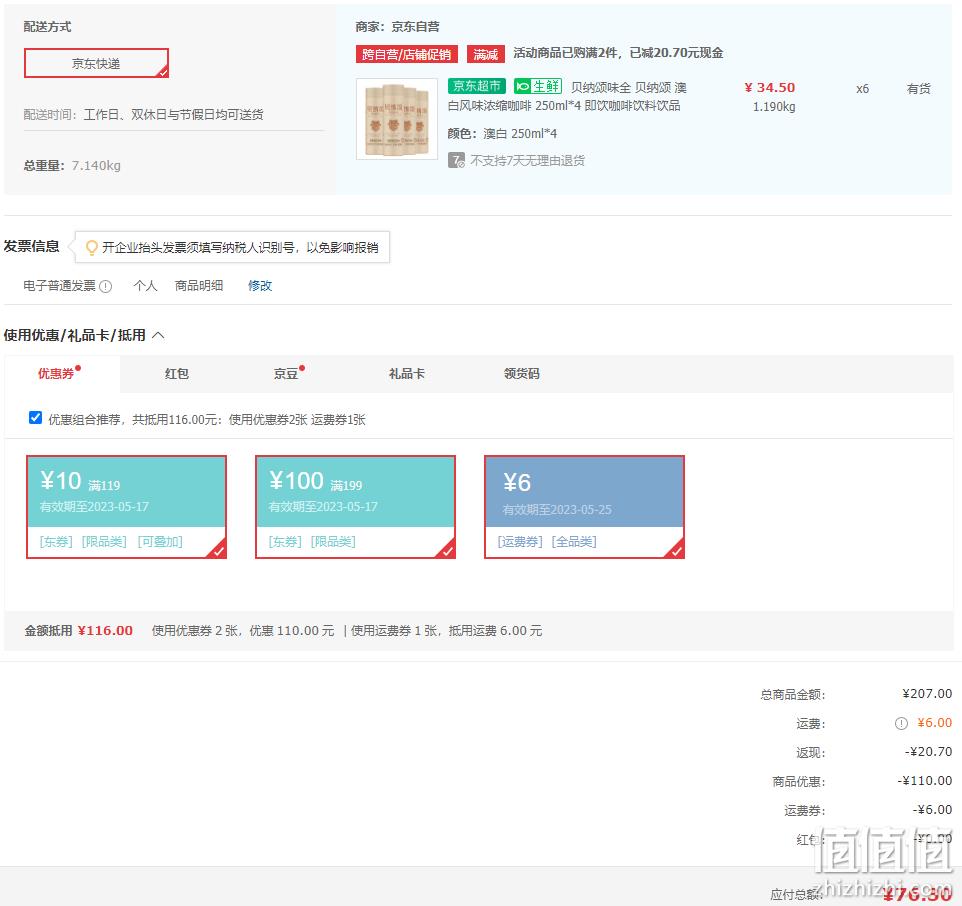
Task: Open 贝纳颂 coffee product title link
Action: pyautogui.click(x=567, y=96)
